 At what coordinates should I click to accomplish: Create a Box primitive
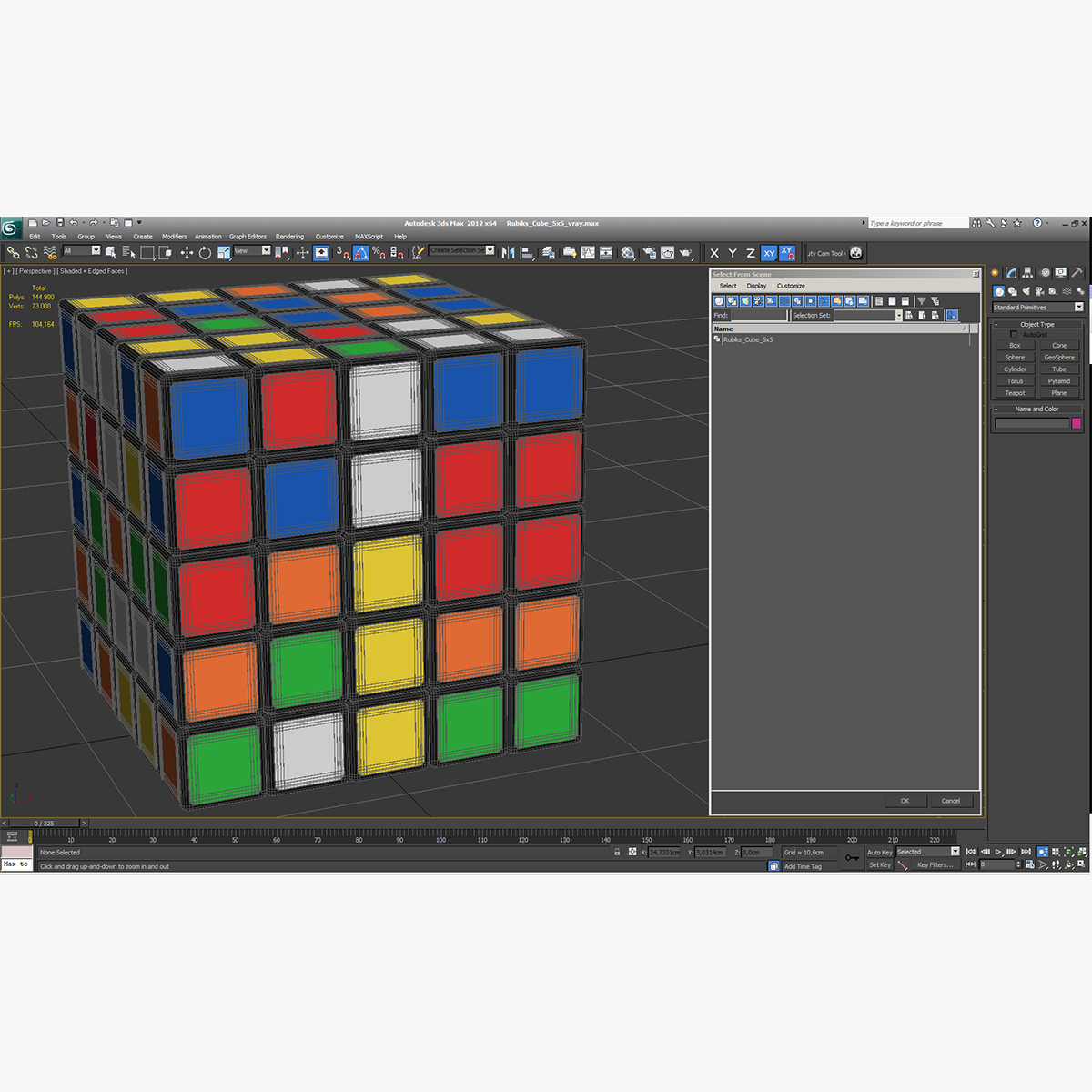click(x=1015, y=346)
